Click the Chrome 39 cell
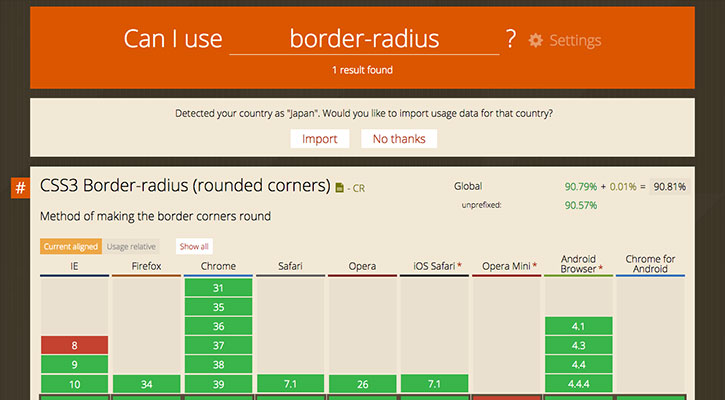This screenshot has height=400, width=725. tap(218, 384)
